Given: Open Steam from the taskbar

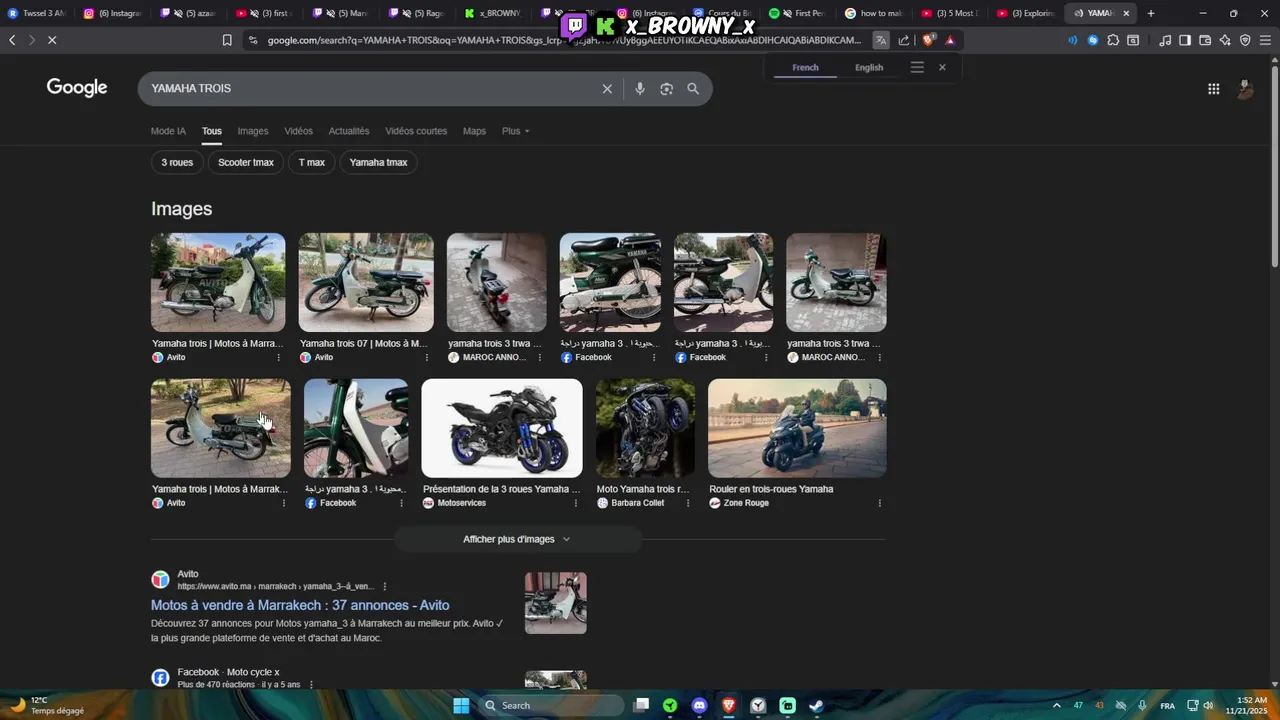Looking at the screenshot, I should point(816,705).
